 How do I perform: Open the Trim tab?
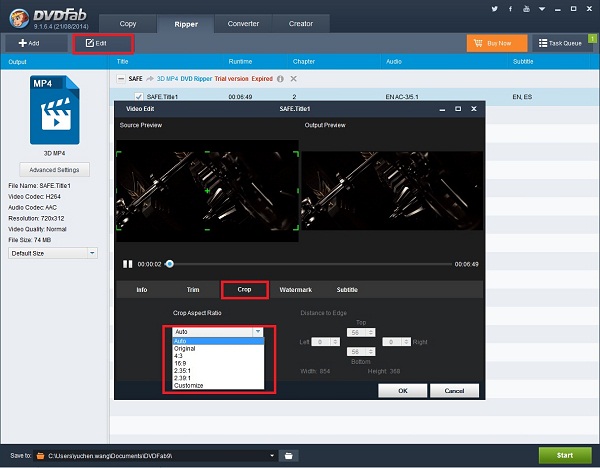pyautogui.click(x=193, y=290)
